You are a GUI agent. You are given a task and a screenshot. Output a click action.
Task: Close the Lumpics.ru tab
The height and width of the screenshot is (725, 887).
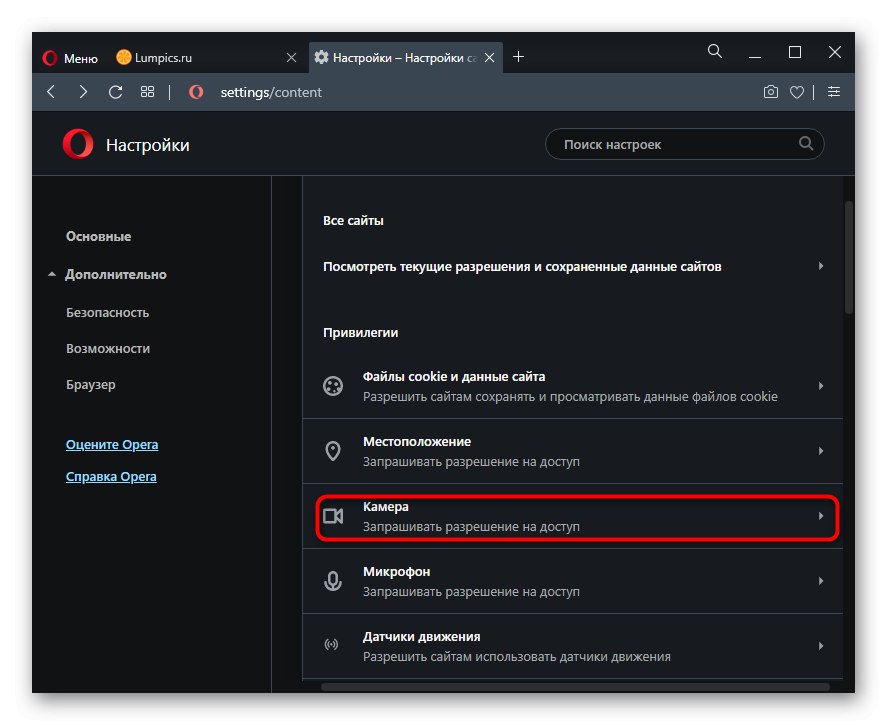point(291,58)
